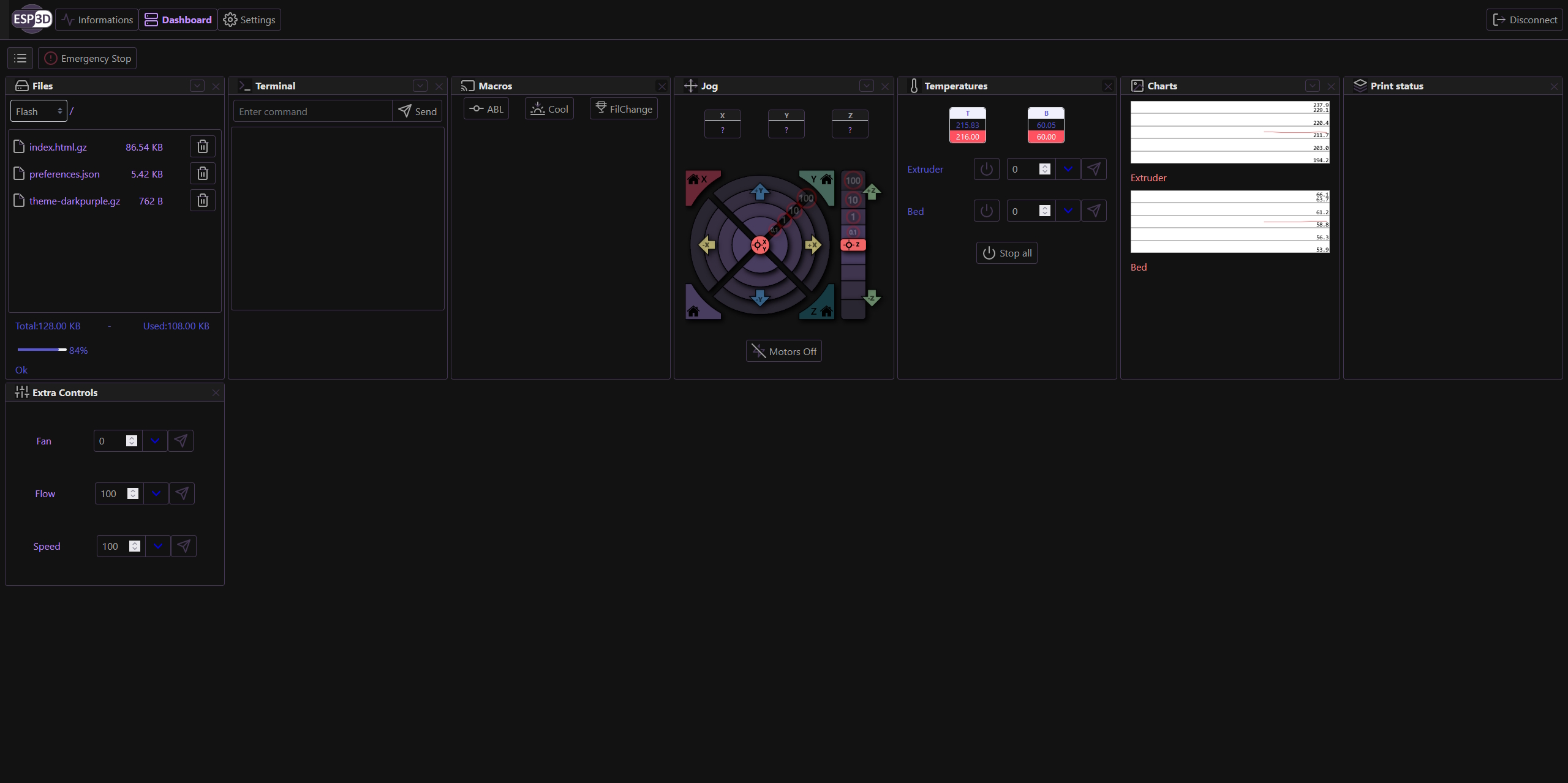1568x783 pixels.
Task: Jog up with the +Z arrow
Action: (872, 192)
